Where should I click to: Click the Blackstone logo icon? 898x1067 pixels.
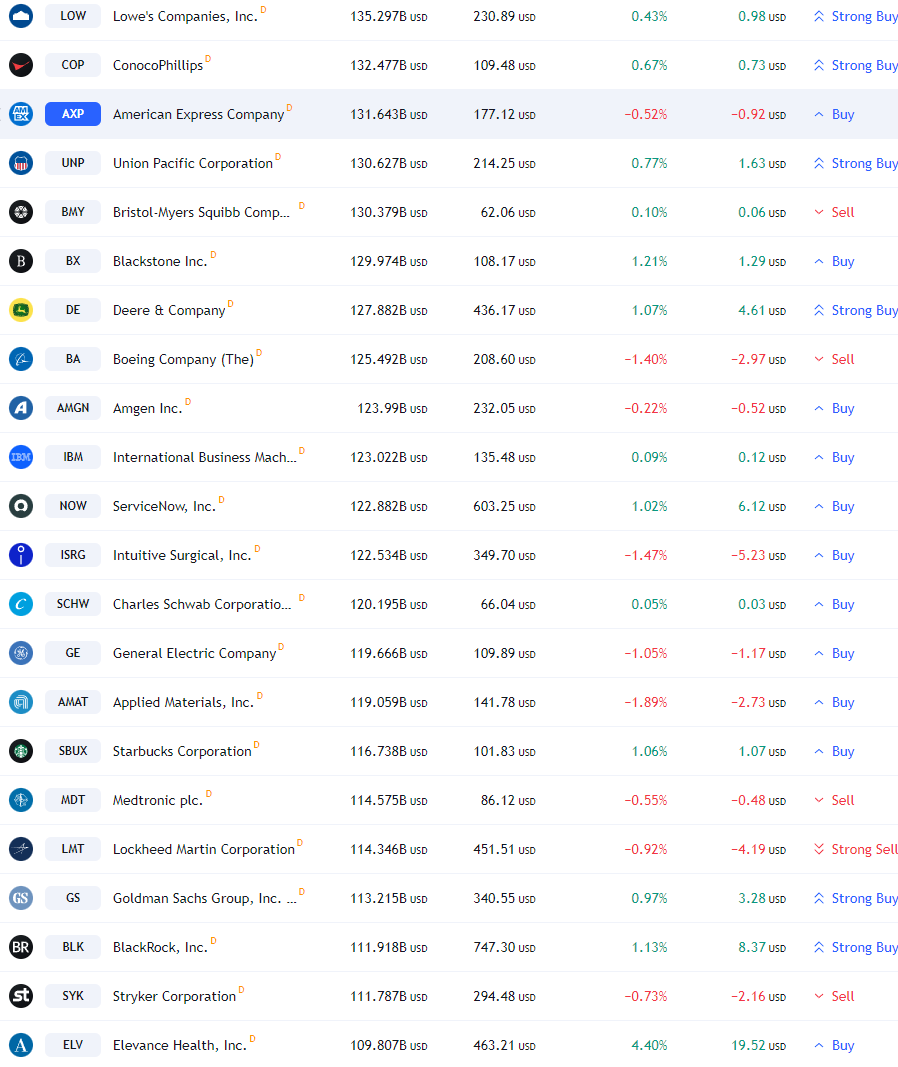21,261
